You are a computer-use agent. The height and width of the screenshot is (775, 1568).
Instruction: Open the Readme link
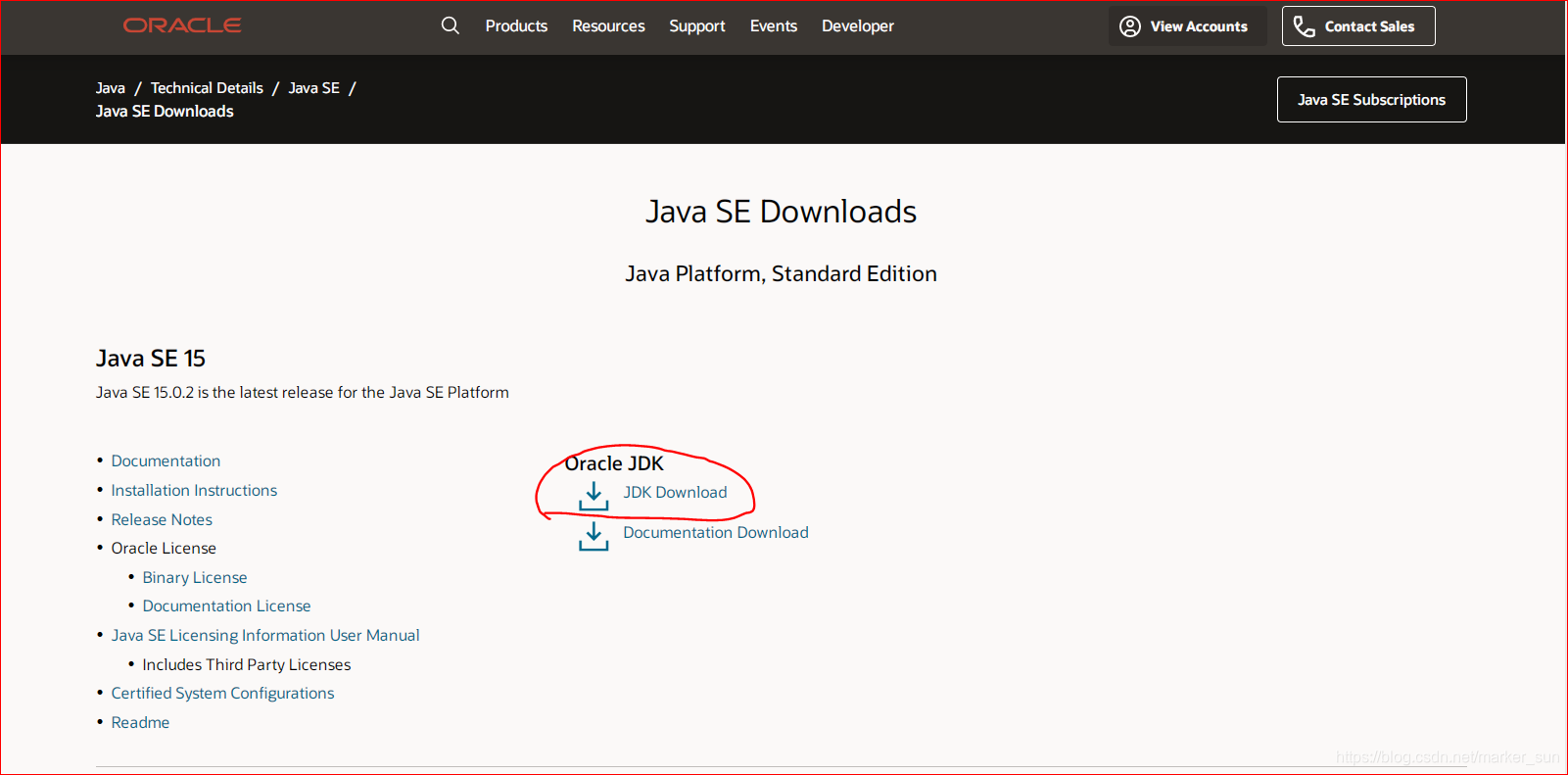(x=140, y=723)
